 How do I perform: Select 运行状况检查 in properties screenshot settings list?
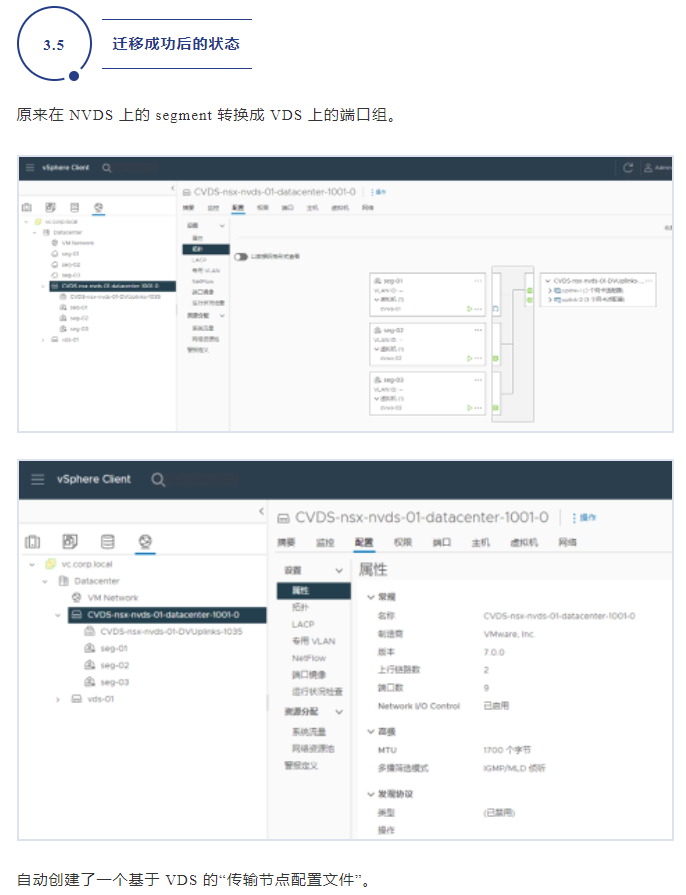point(317,692)
